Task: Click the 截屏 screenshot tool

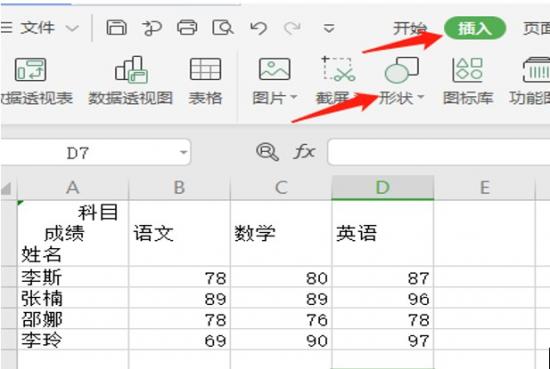Action: pyautogui.click(x=337, y=81)
